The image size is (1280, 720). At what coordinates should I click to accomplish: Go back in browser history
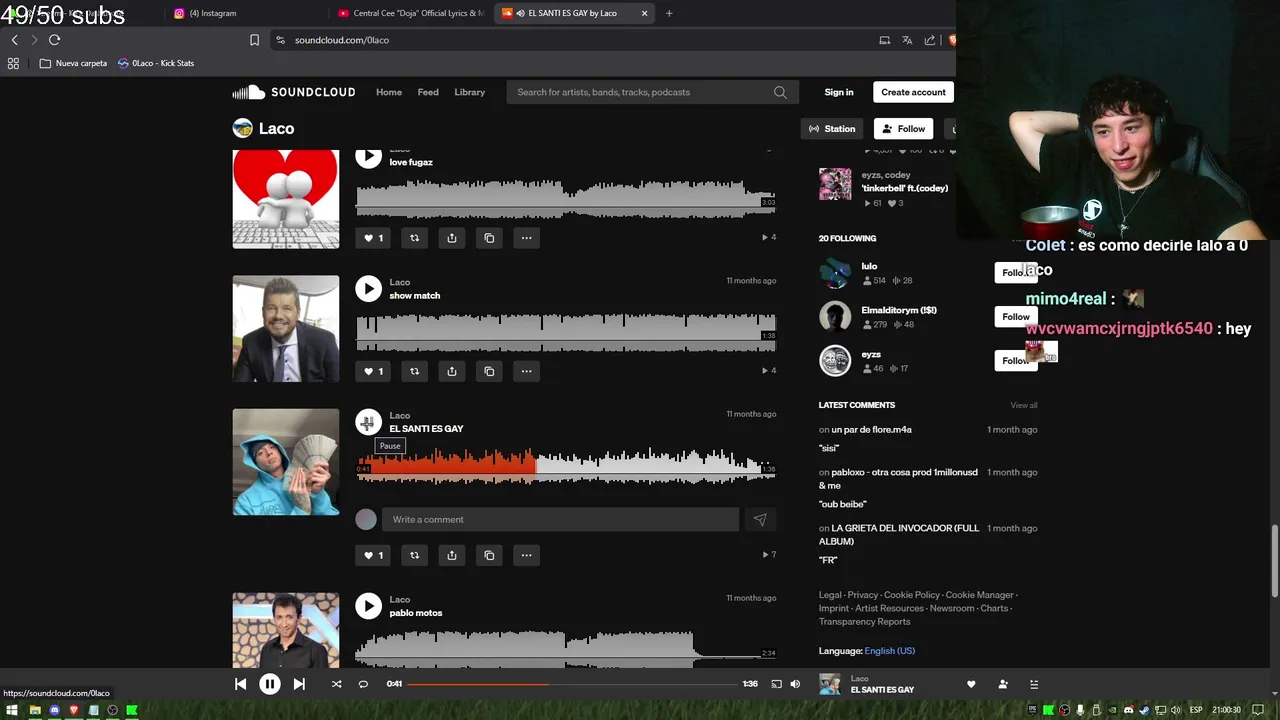14,40
